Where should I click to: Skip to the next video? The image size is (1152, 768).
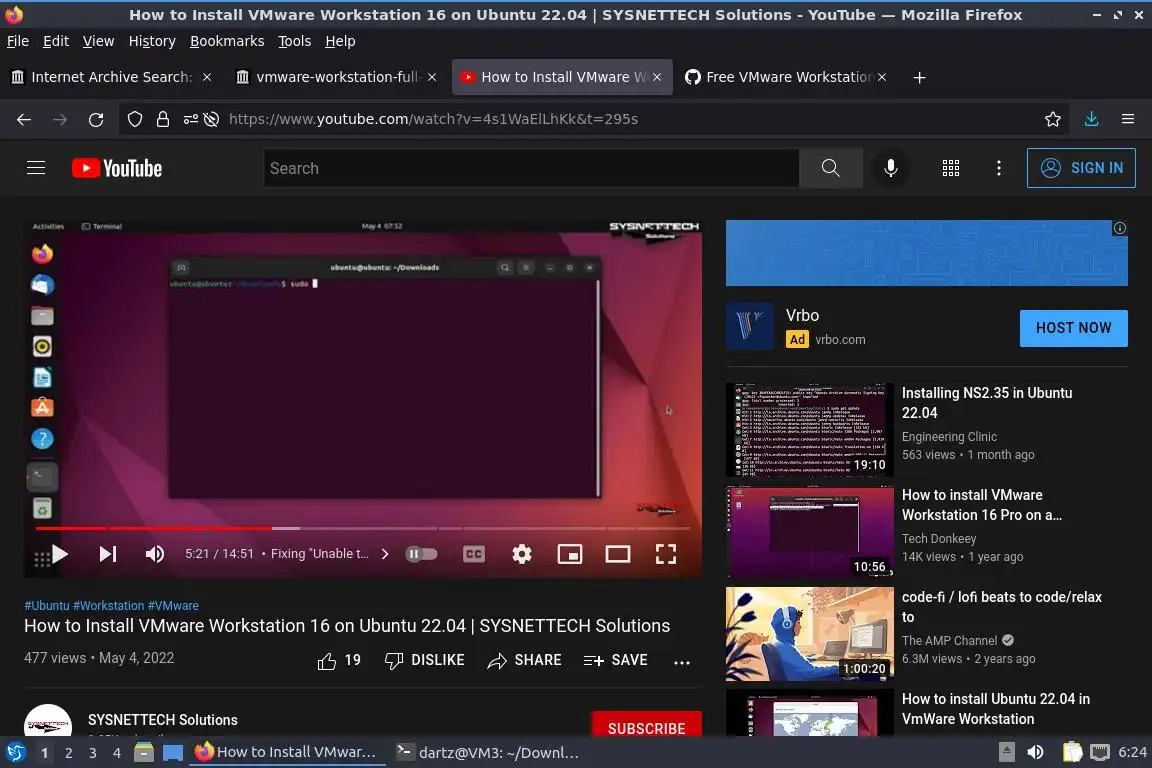(x=108, y=554)
